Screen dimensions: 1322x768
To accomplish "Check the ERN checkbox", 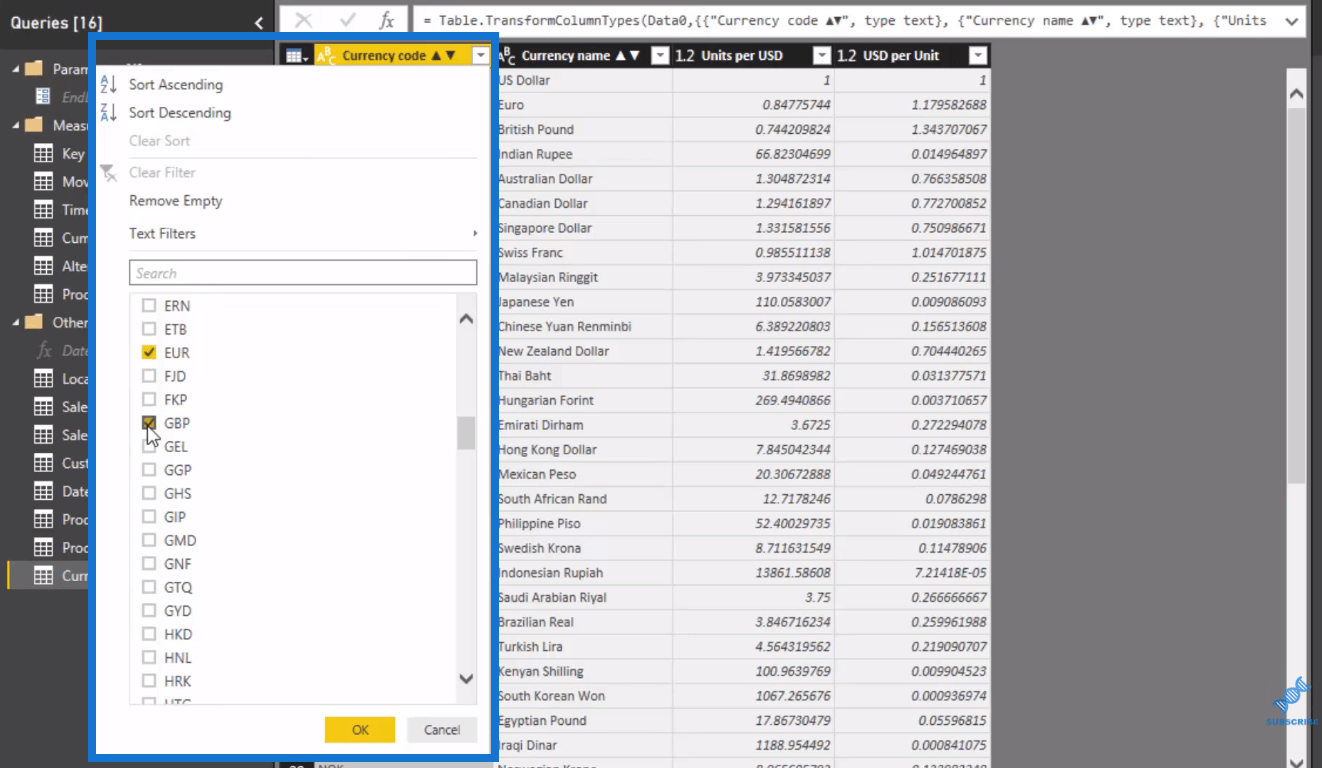I will pyautogui.click(x=149, y=306).
